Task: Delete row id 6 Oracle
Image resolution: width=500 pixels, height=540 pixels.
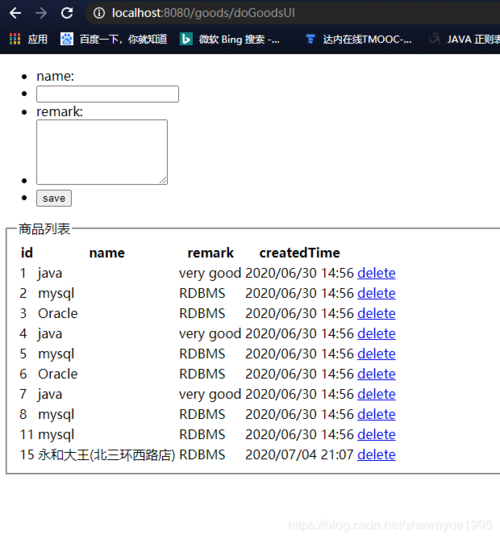Action: click(x=376, y=374)
